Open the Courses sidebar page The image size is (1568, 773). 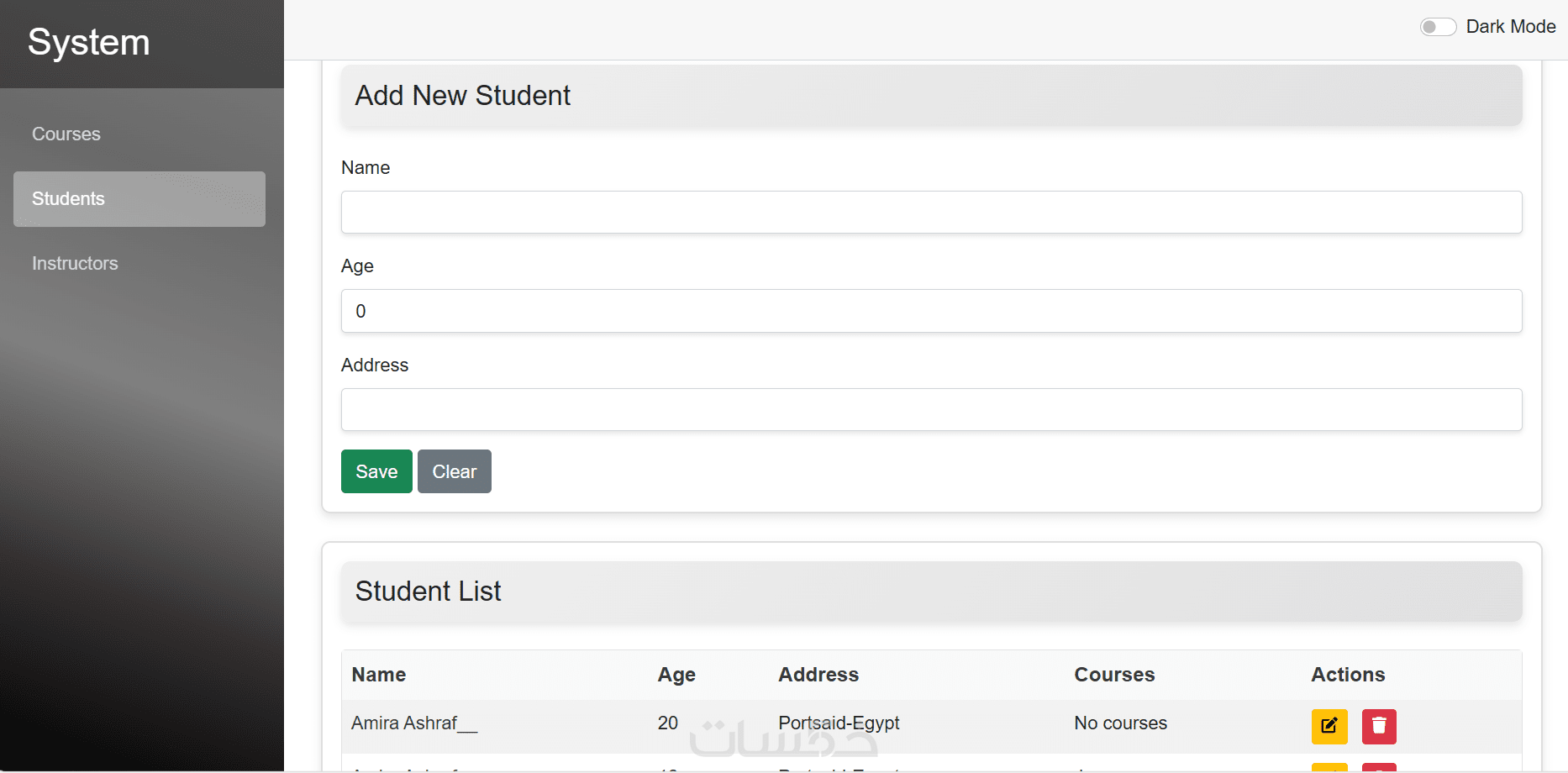point(66,134)
